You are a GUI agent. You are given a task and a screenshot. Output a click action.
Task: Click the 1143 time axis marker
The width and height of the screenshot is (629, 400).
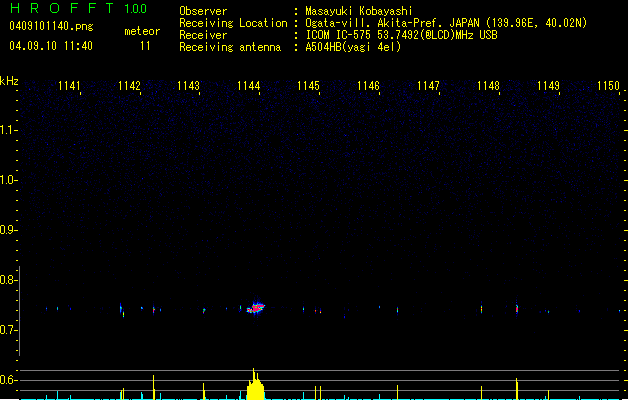coord(189,86)
